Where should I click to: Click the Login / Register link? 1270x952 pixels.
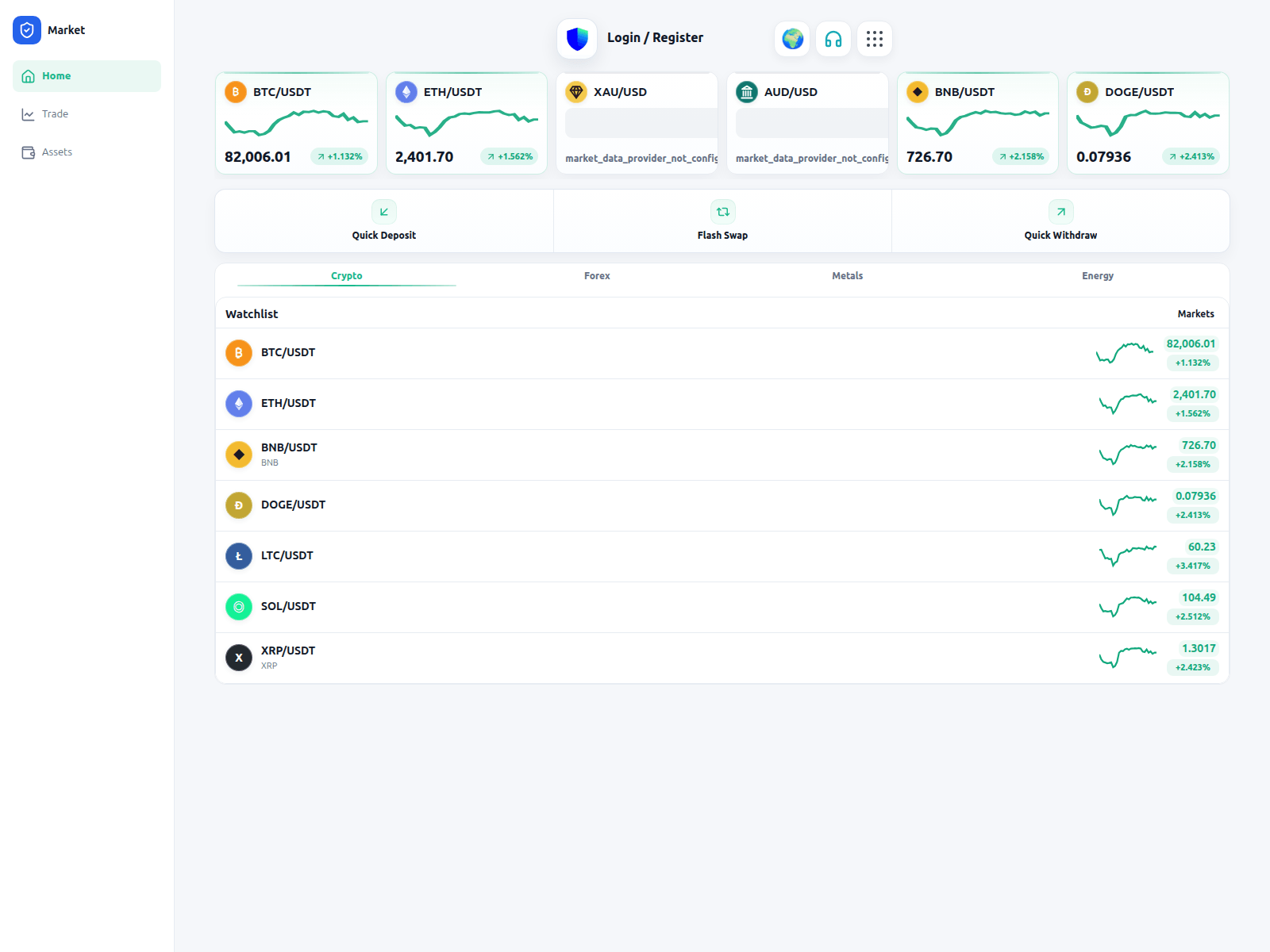point(655,38)
